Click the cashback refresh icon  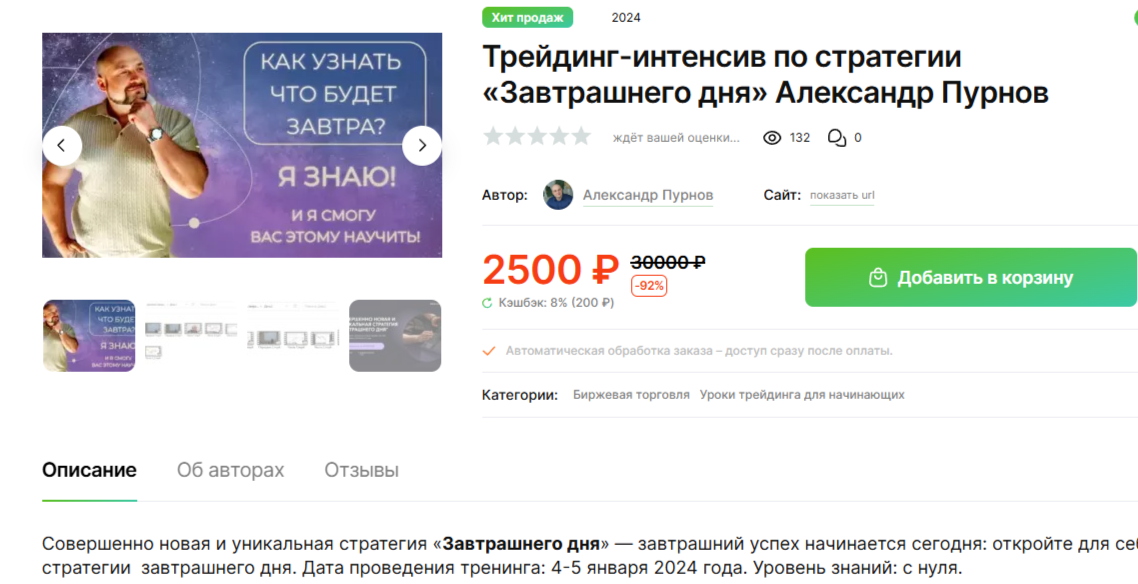pyautogui.click(x=487, y=303)
